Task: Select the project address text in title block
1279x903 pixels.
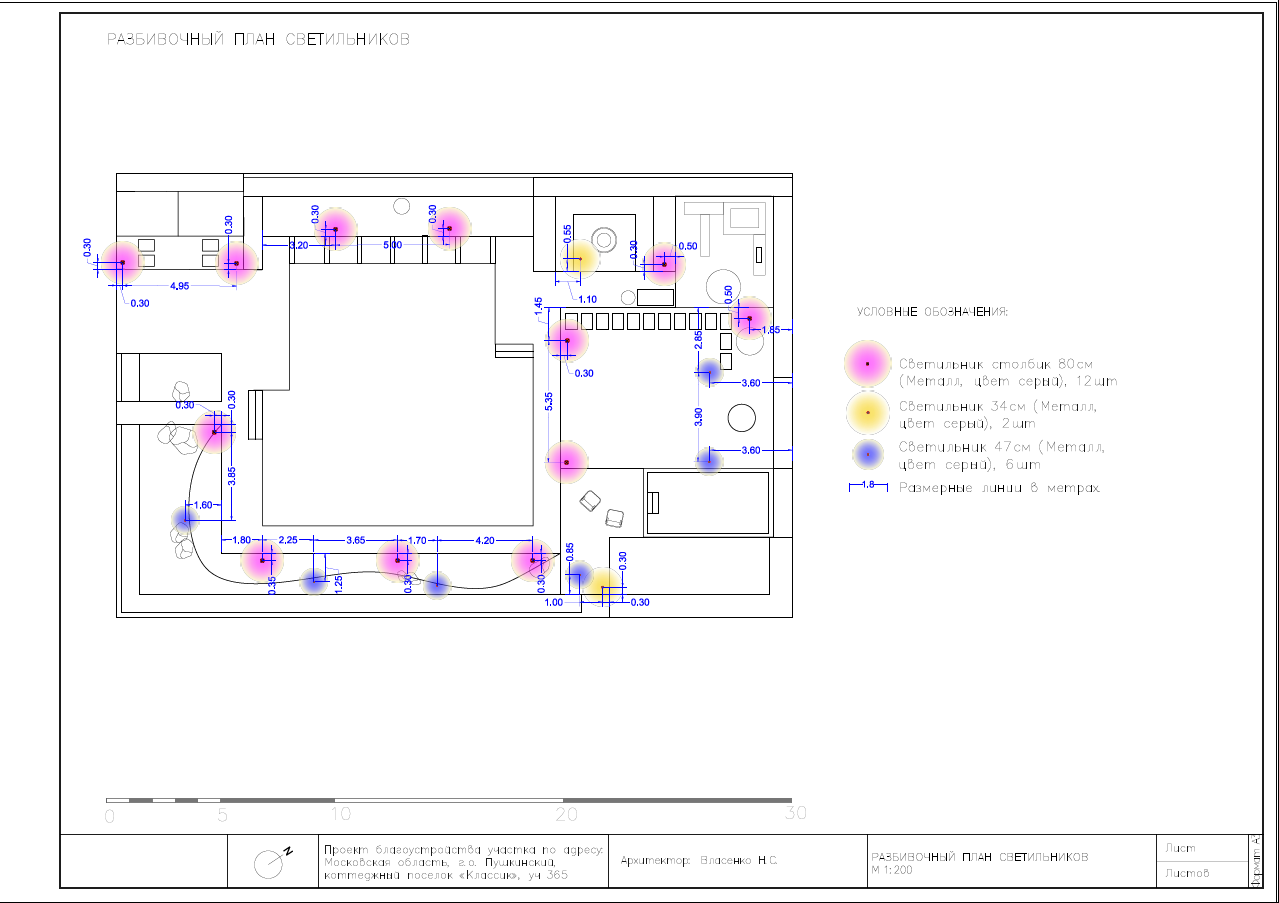Action: click(463, 862)
